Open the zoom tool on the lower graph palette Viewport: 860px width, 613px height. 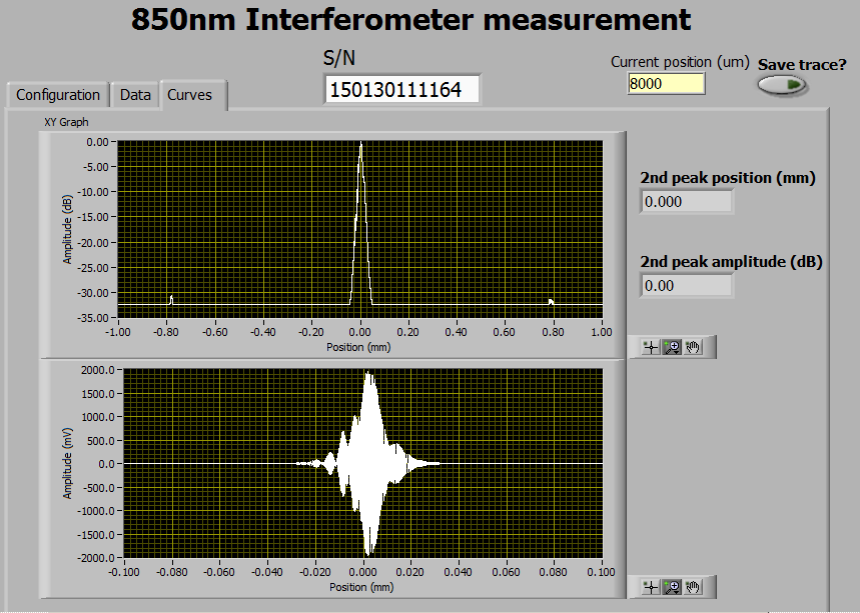[672, 587]
